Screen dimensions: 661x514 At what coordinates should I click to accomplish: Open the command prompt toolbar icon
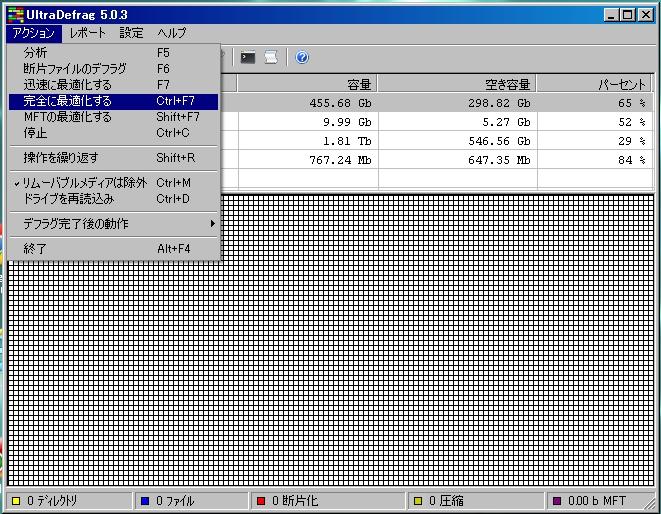pyautogui.click(x=248, y=57)
